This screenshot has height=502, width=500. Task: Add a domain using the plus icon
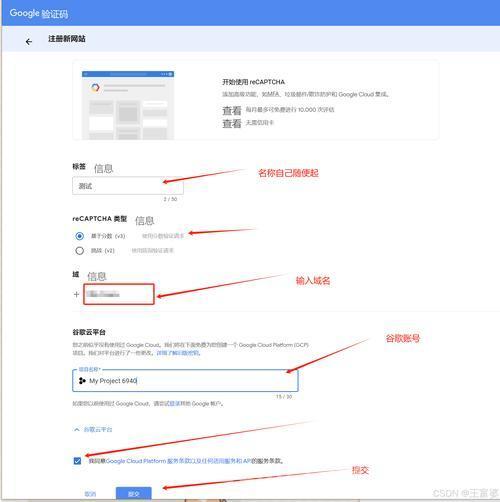click(76, 294)
